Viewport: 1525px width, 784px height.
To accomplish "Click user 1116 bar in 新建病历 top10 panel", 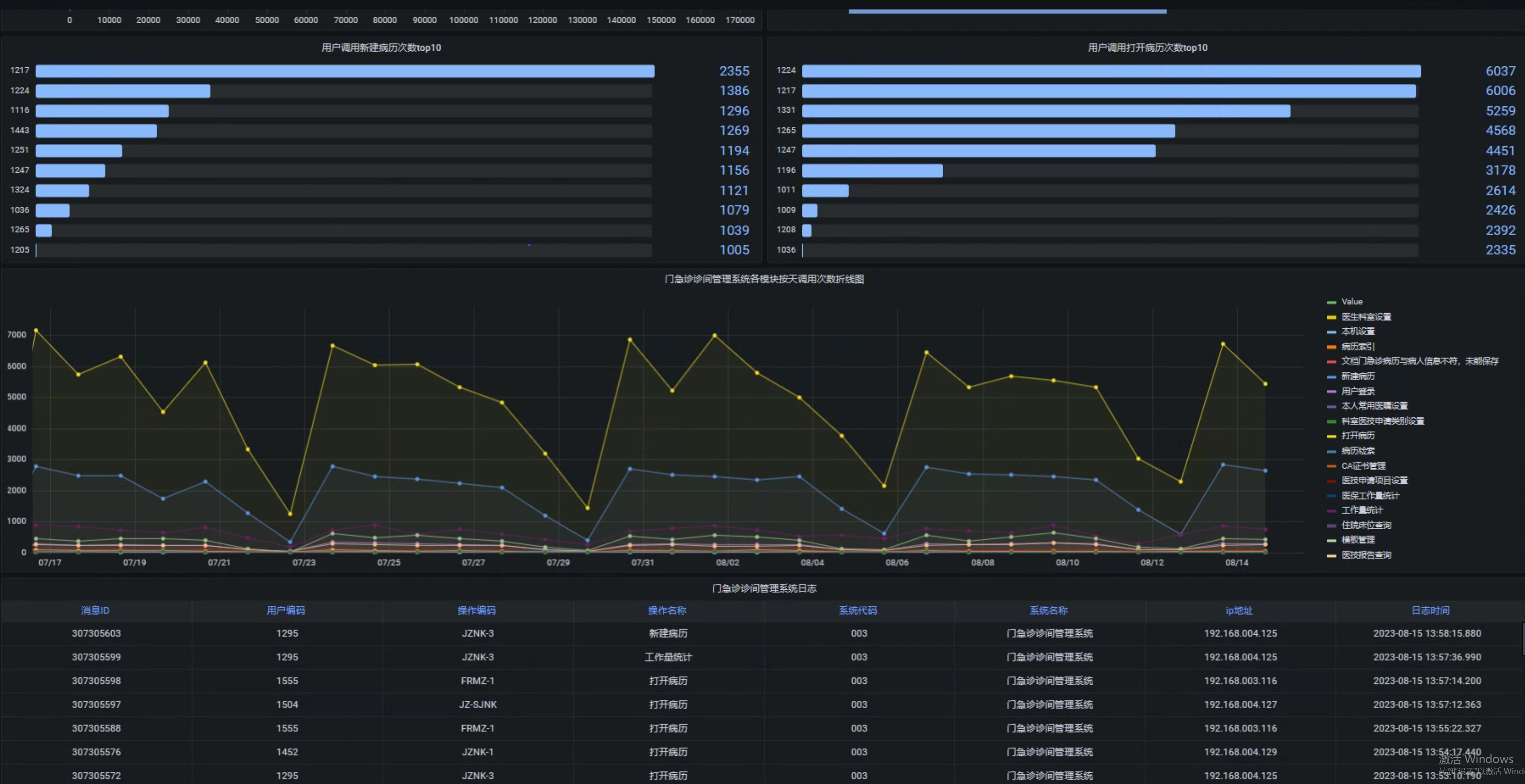I will coord(102,111).
